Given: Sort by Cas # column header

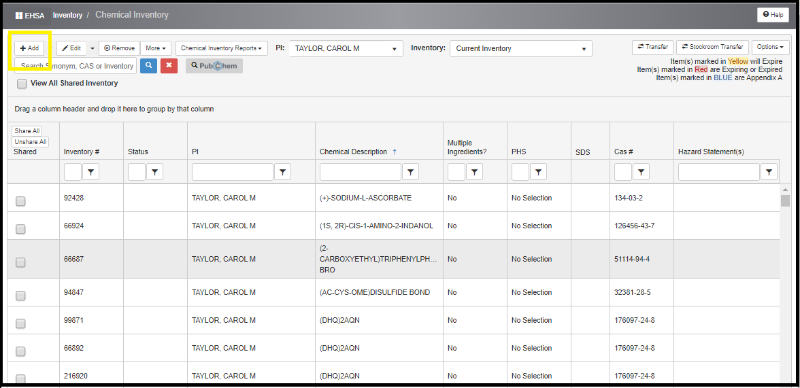Looking at the screenshot, I should [x=624, y=152].
